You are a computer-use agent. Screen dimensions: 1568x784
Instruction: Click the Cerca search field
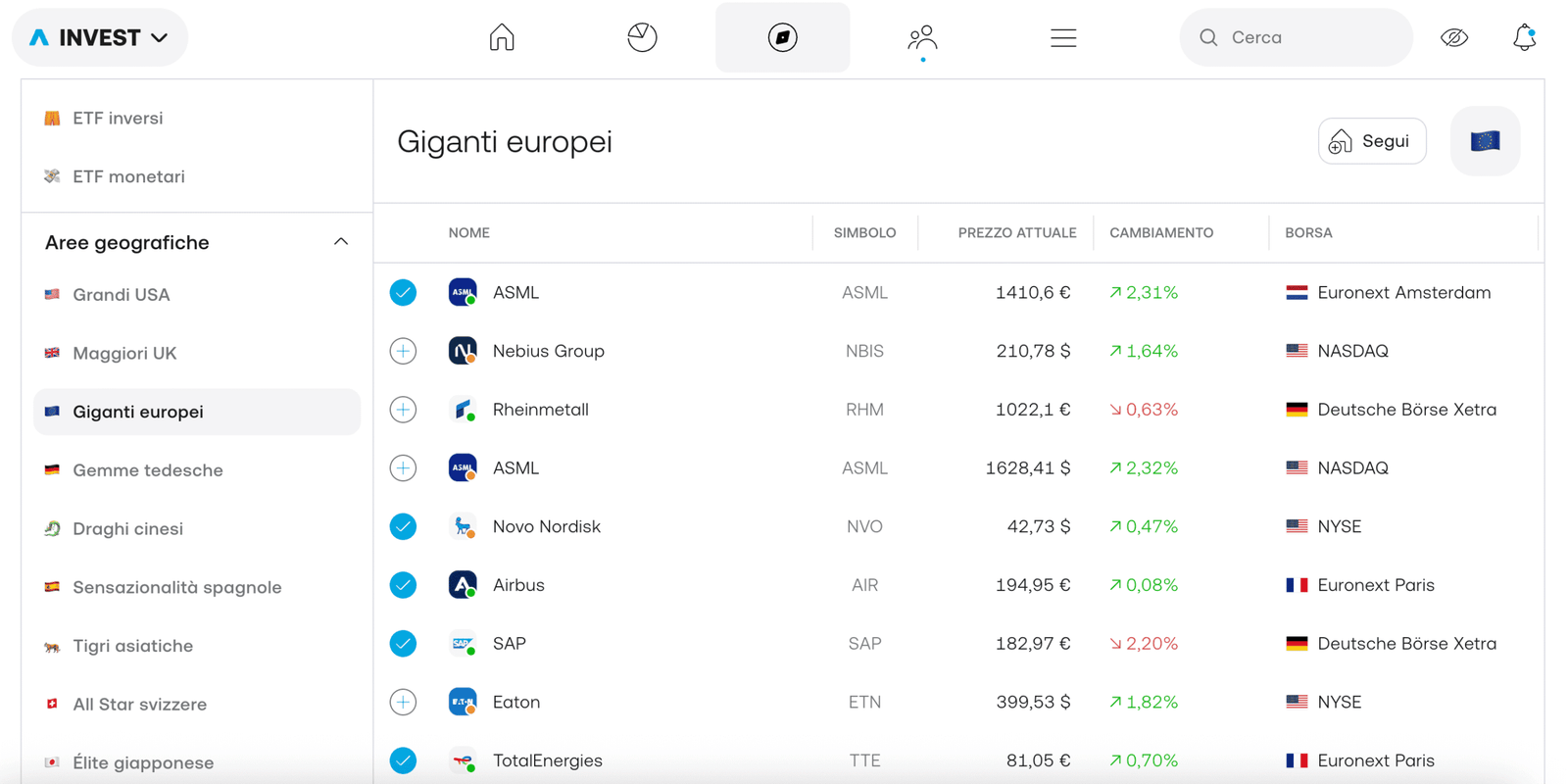(1296, 37)
